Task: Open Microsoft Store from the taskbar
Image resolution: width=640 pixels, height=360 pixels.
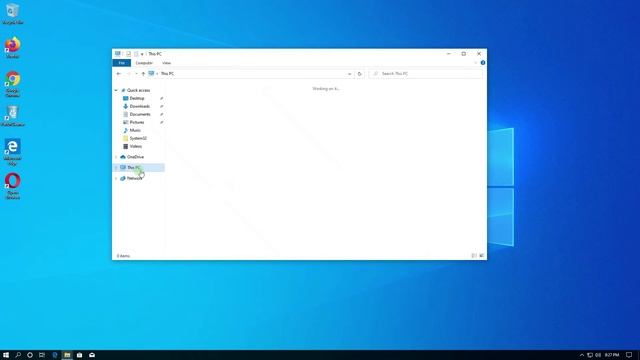Action: (80, 355)
